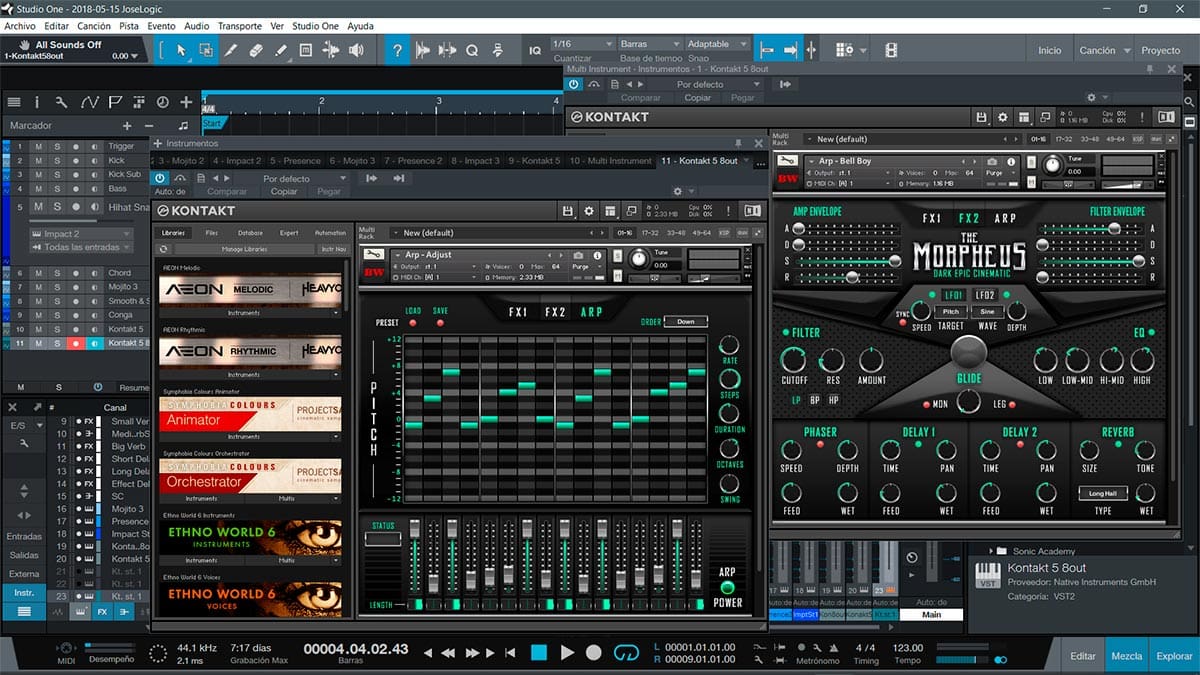The image size is (1200, 675).
Task: Switch to the 9 - Kontakt 5 tab
Action: [x=535, y=160]
